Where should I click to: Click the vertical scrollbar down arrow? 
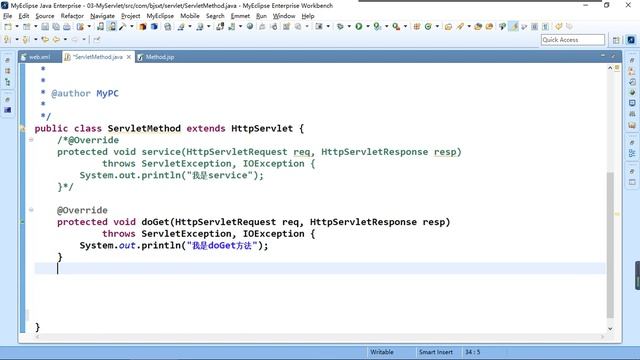click(610, 329)
